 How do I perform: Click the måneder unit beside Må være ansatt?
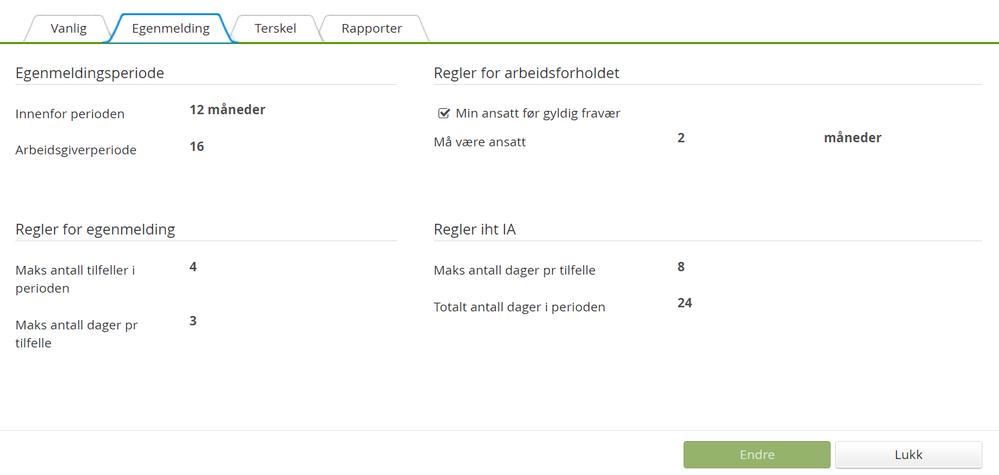tap(852, 137)
